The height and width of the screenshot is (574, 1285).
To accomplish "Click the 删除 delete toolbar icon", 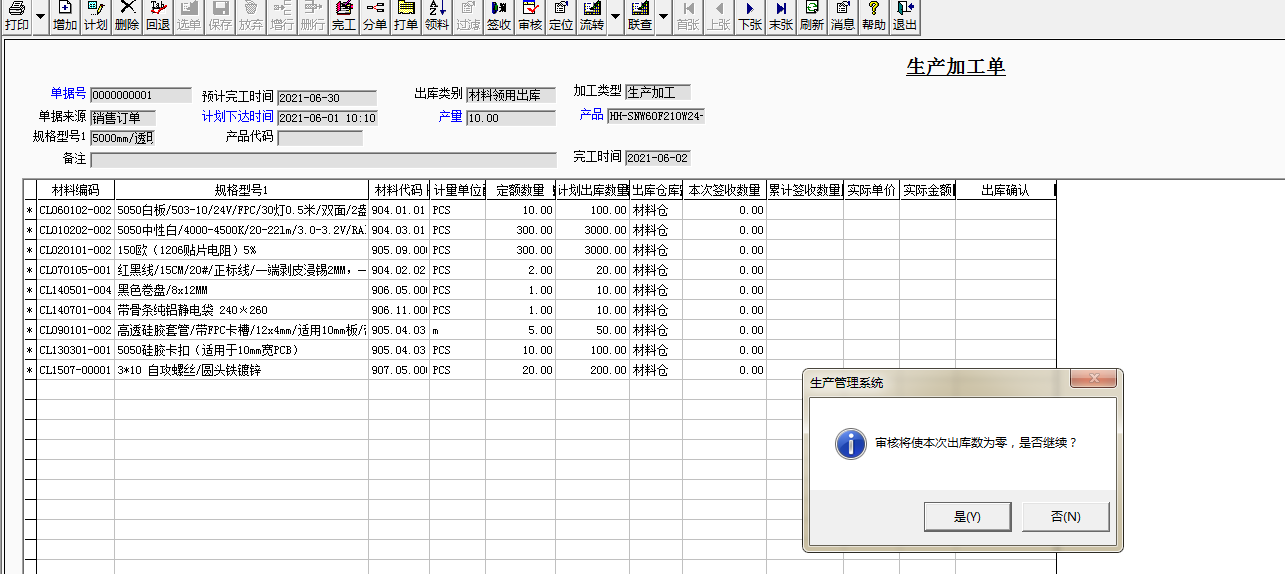I will point(127,16).
